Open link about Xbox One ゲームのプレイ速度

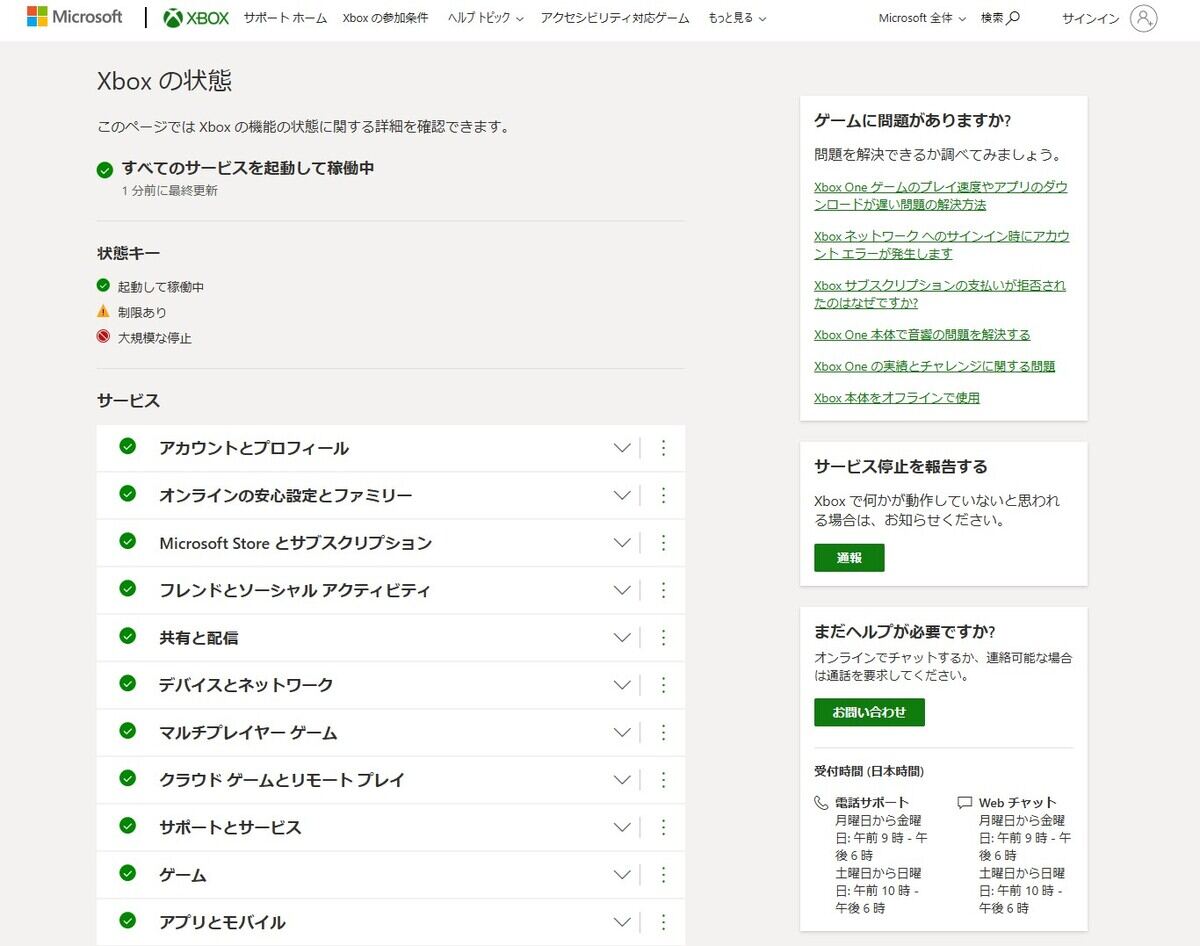pos(941,195)
